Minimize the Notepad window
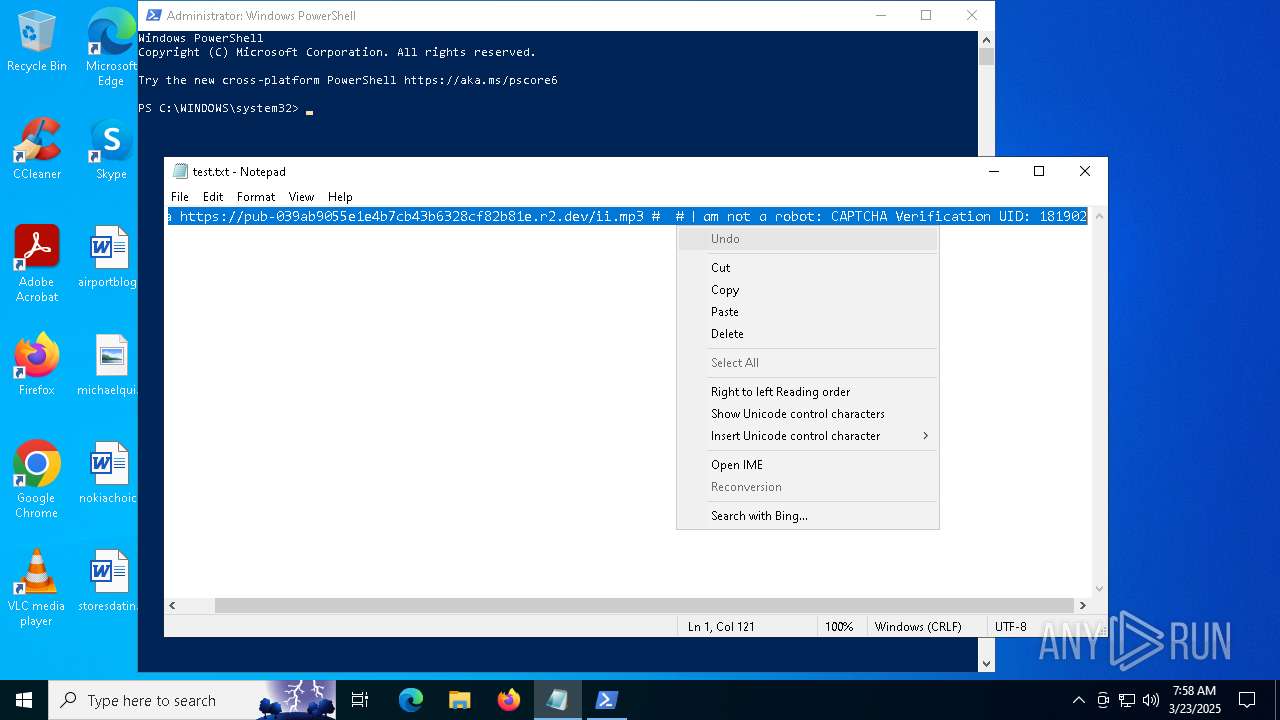Screen dimensions: 1280x720 pos(994,171)
